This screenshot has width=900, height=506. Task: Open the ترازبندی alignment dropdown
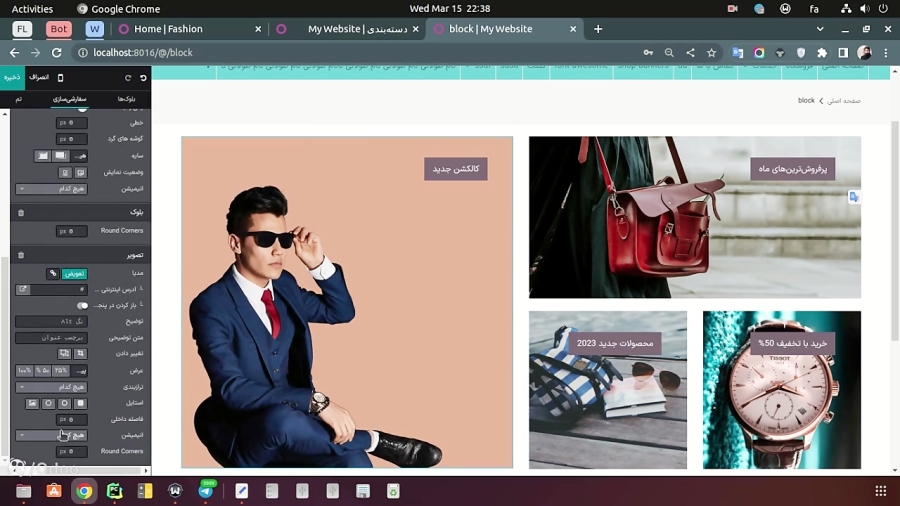[x=52, y=387]
